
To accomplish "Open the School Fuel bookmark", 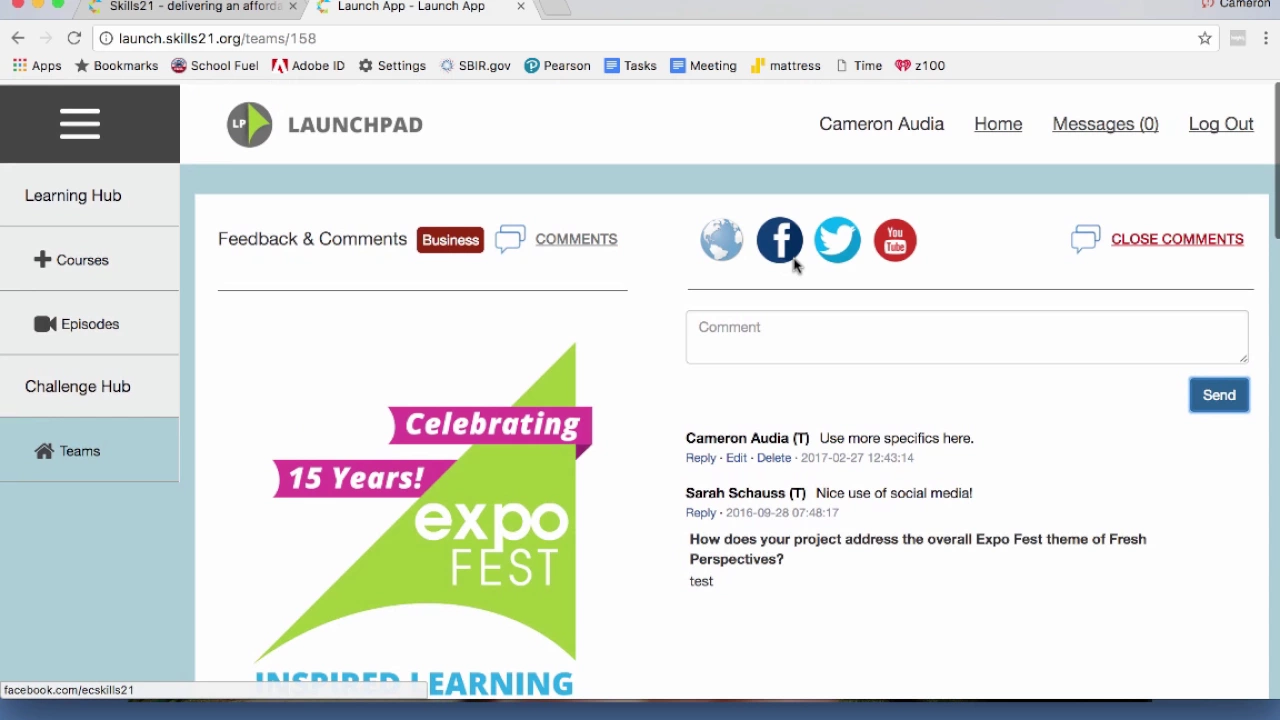I will coord(215,66).
